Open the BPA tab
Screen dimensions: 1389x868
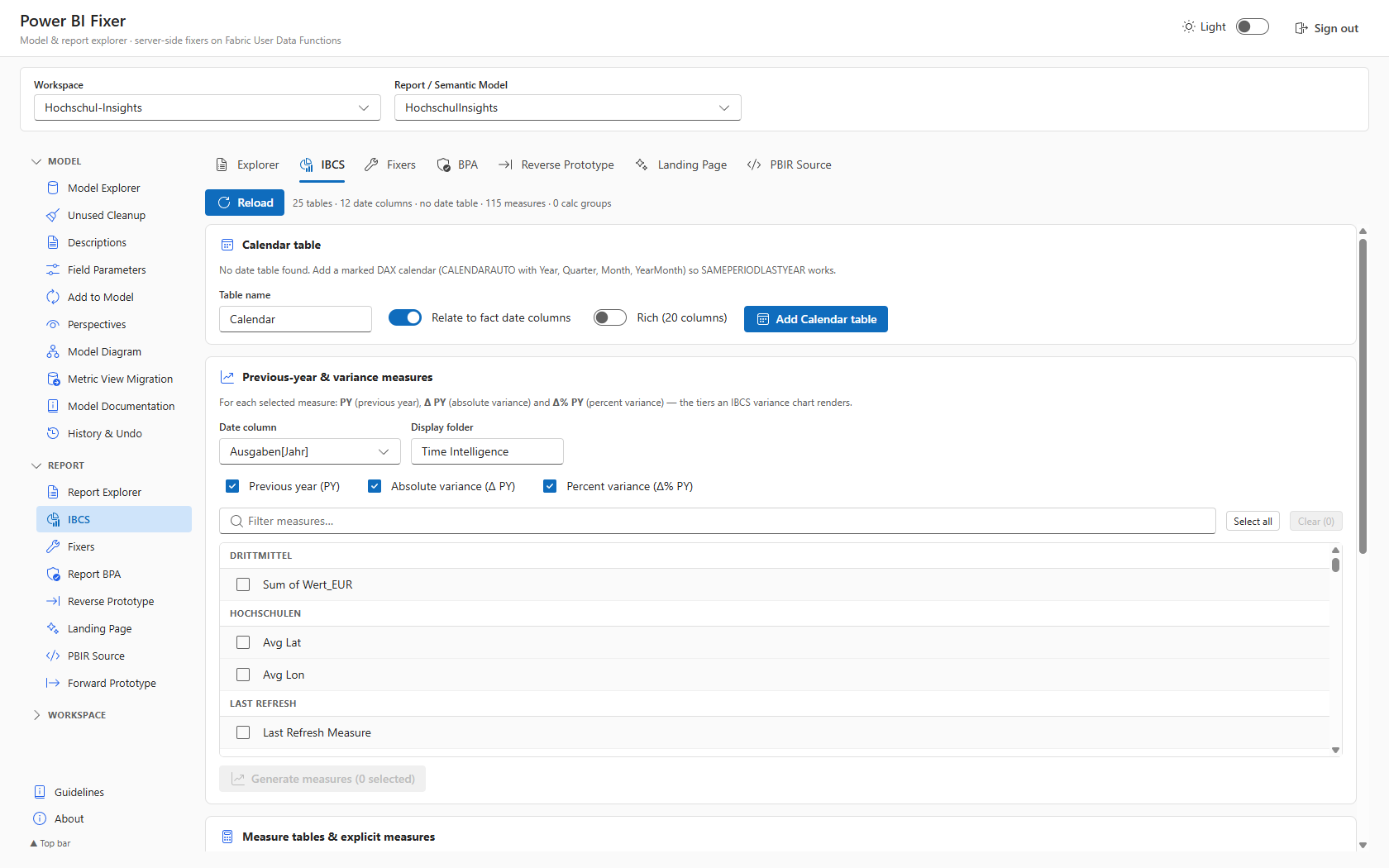pos(457,165)
